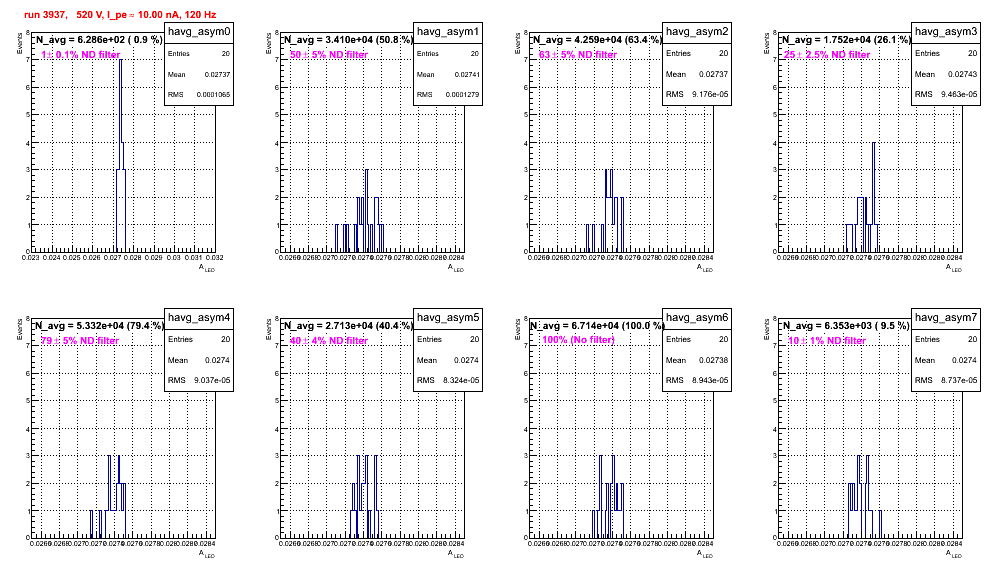Click the magenta 50 ± 5% ND filter label
Viewport: 996px width, 572px height.
coord(329,55)
